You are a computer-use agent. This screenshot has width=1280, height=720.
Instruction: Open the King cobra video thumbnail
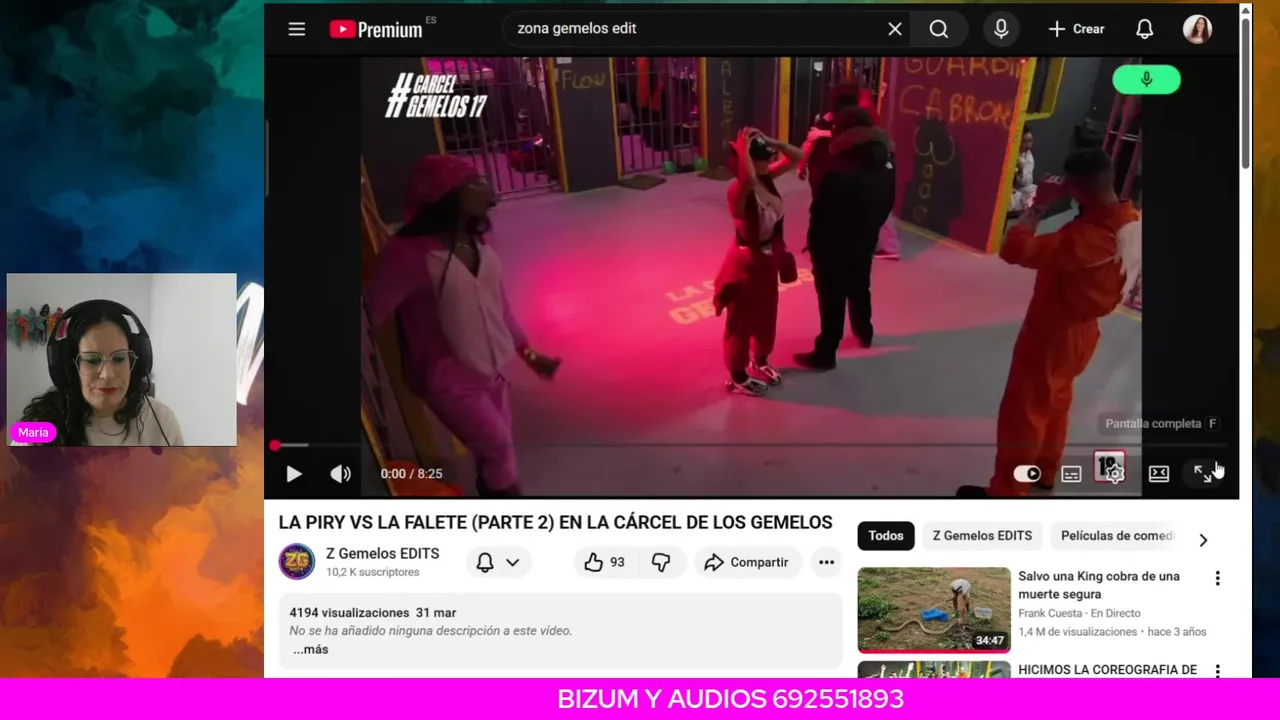click(934, 610)
